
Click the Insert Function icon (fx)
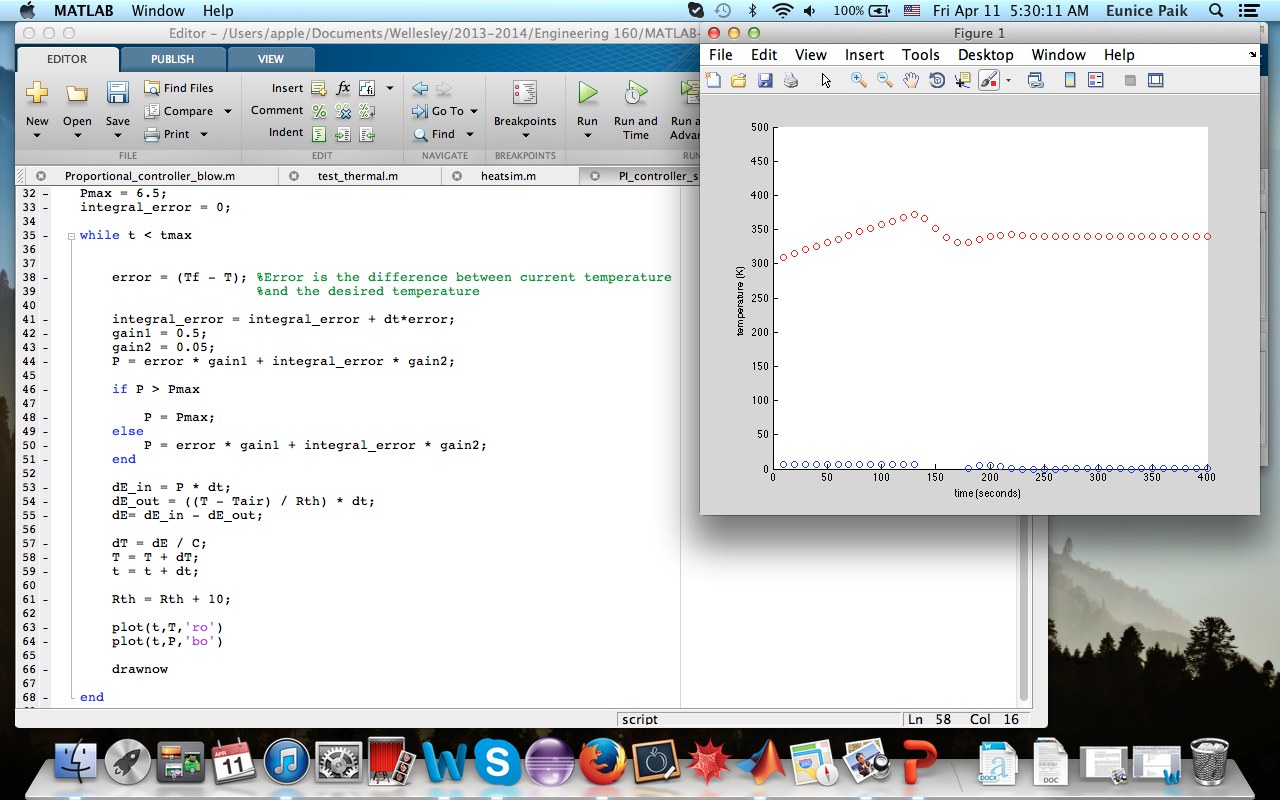pos(344,88)
